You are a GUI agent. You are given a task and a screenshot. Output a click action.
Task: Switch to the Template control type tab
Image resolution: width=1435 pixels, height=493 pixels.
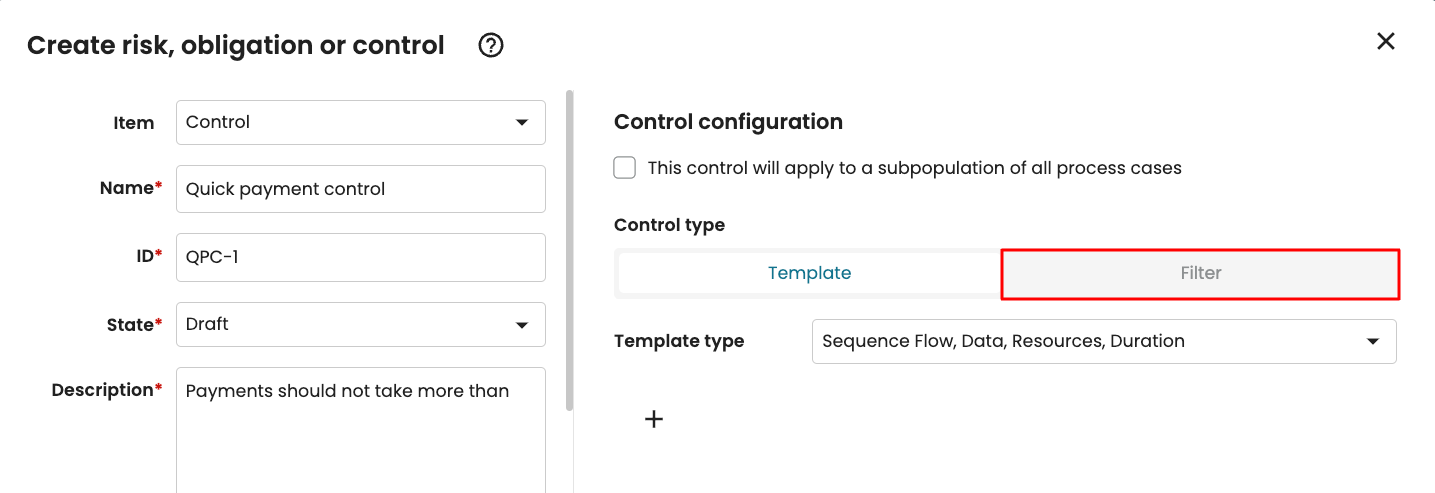pyautogui.click(x=809, y=273)
